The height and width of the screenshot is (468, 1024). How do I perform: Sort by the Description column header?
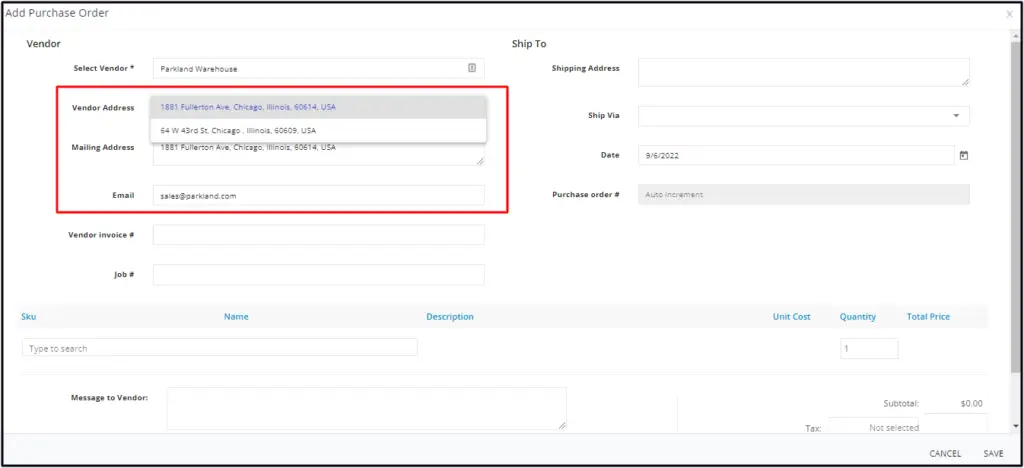[x=450, y=317]
